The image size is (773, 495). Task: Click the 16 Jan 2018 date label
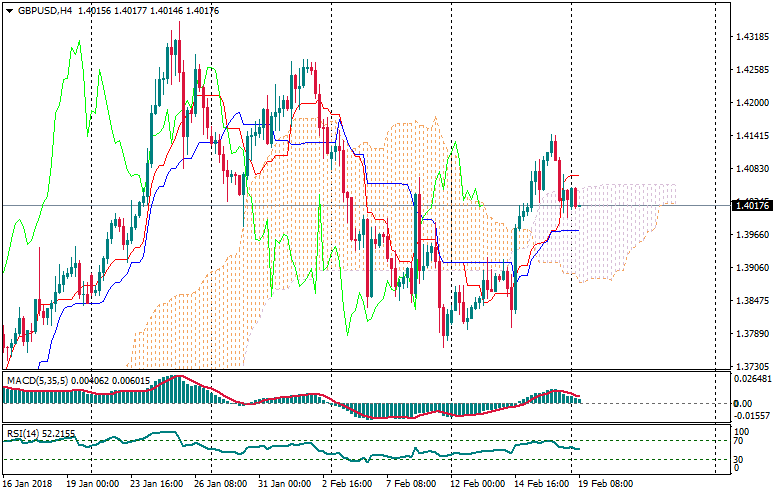(x=28, y=483)
